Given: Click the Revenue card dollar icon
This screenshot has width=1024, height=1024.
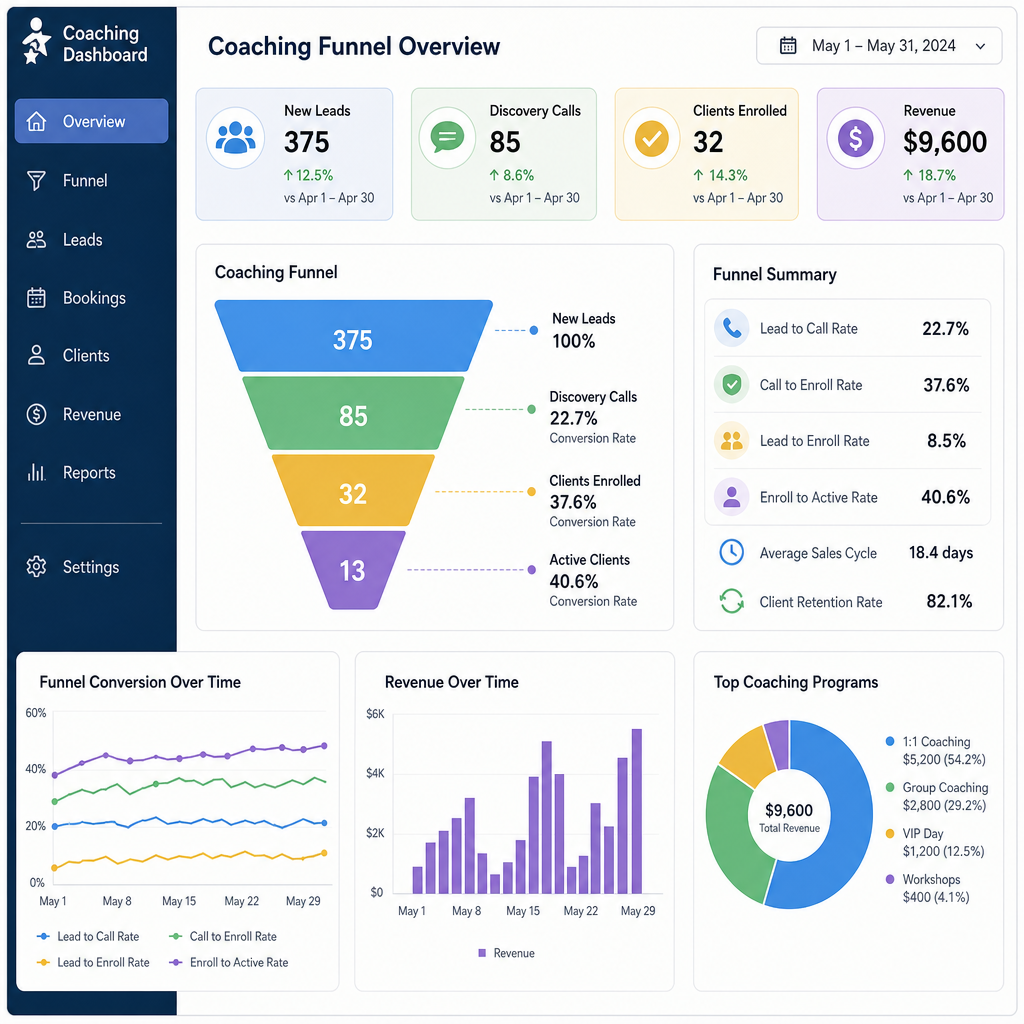Looking at the screenshot, I should pyautogui.click(x=856, y=138).
